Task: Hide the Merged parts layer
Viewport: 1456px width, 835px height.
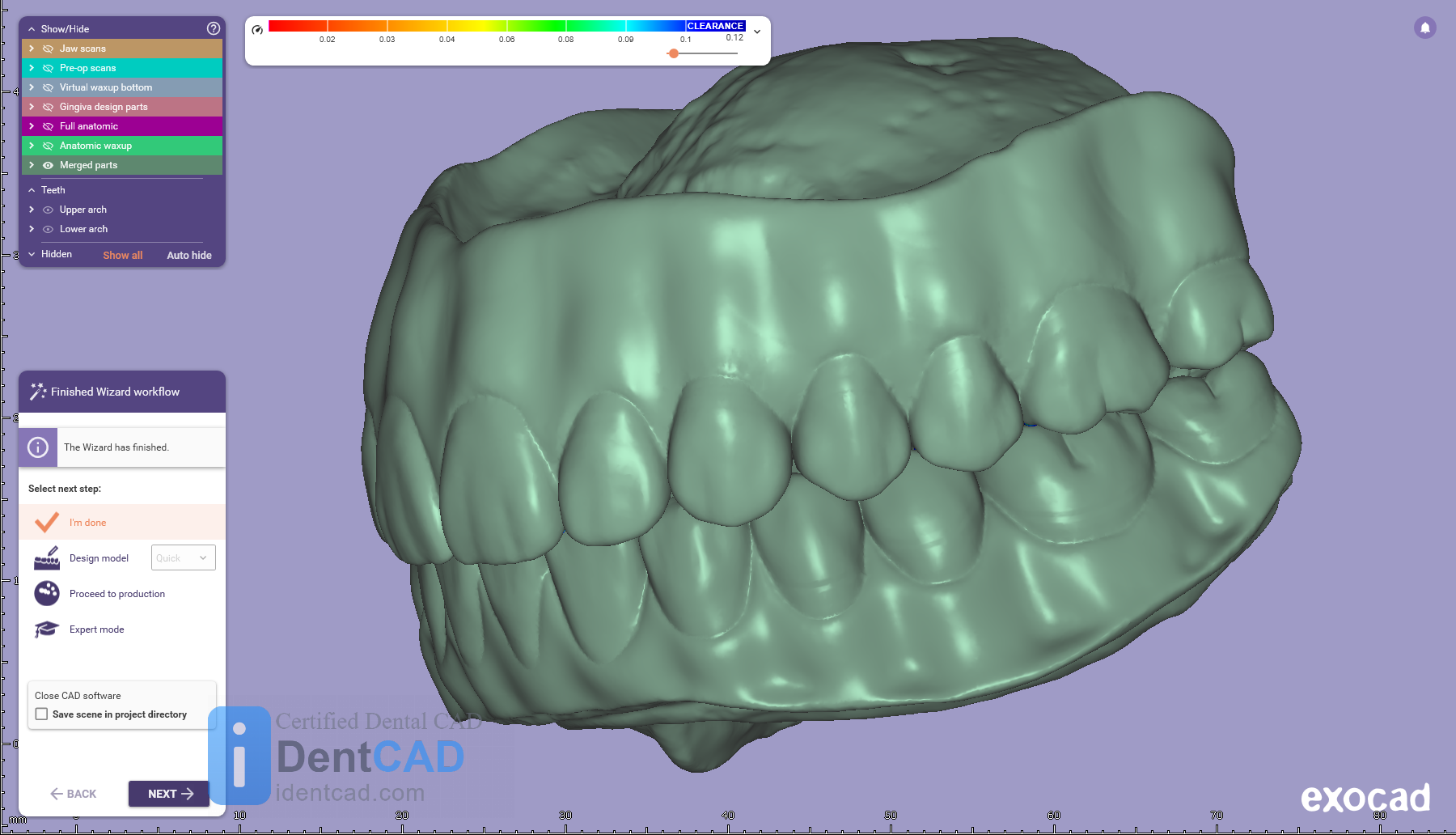Action: (x=48, y=165)
